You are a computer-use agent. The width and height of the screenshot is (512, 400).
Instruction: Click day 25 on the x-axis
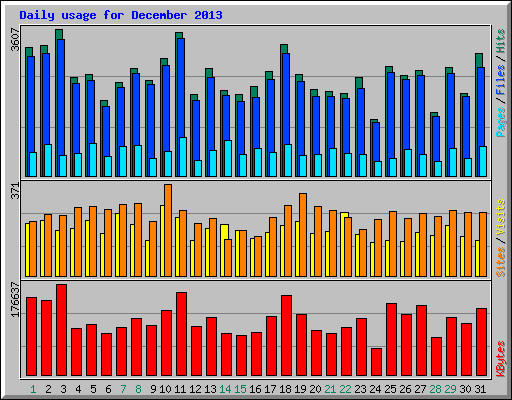[x=390, y=389]
